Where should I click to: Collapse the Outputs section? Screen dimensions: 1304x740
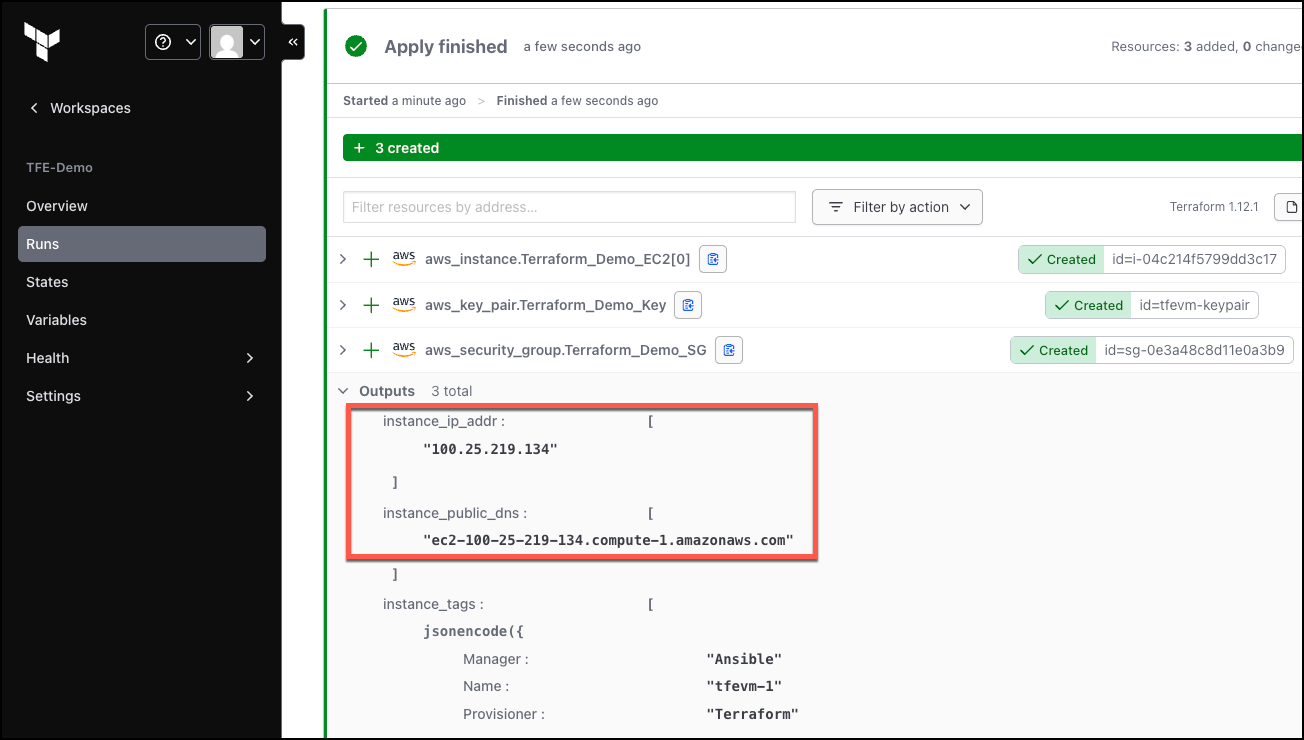click(343, 391)
